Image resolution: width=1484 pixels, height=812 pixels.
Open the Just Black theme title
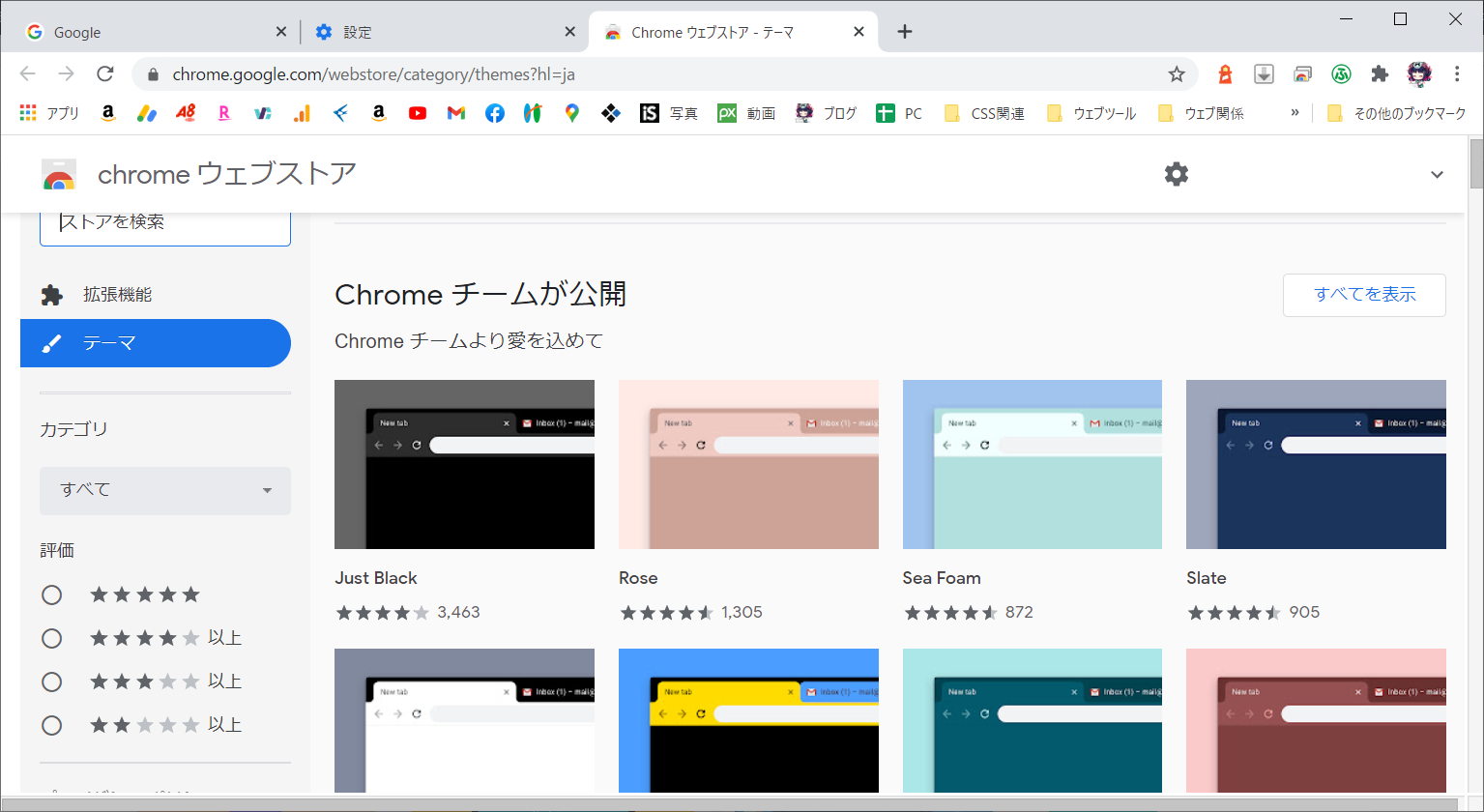coord(376,578)
